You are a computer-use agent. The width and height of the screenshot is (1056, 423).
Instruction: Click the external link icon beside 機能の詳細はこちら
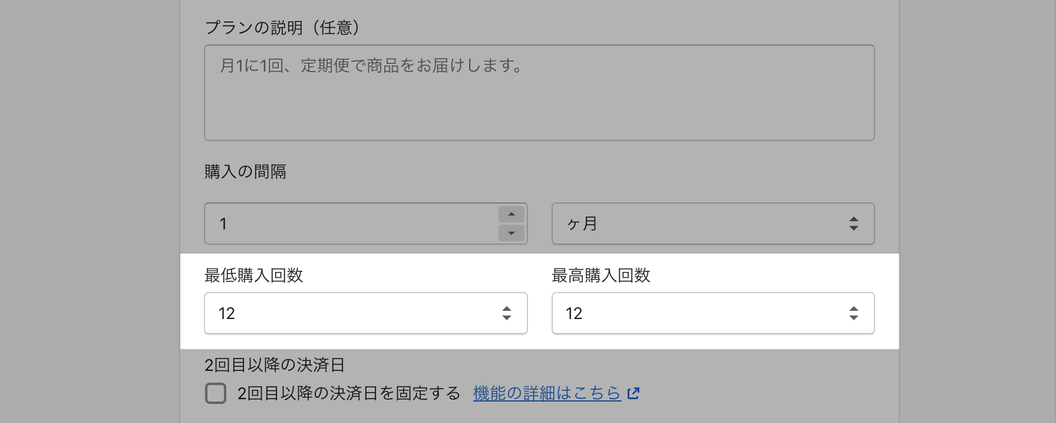pyautogui.click(x=633, y=394)
